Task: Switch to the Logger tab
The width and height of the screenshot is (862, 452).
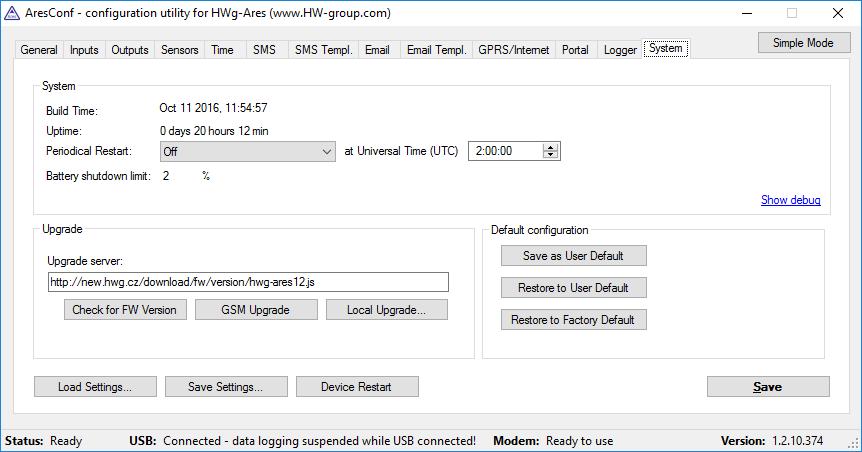Action: (620, 50)
